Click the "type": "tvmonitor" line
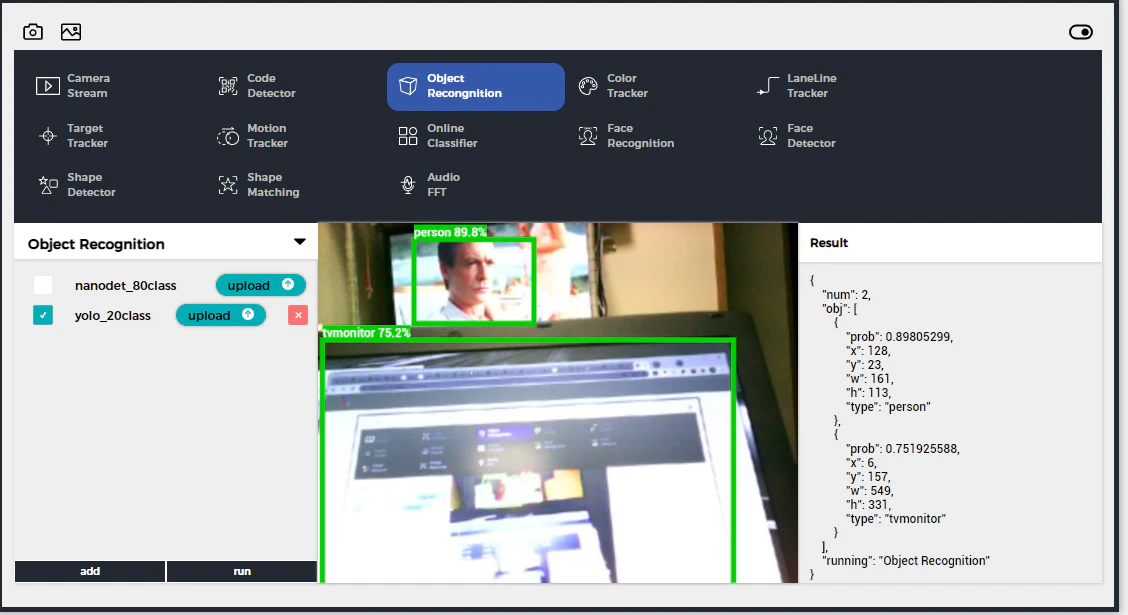 pyautogui.click(x=896, y=519)
